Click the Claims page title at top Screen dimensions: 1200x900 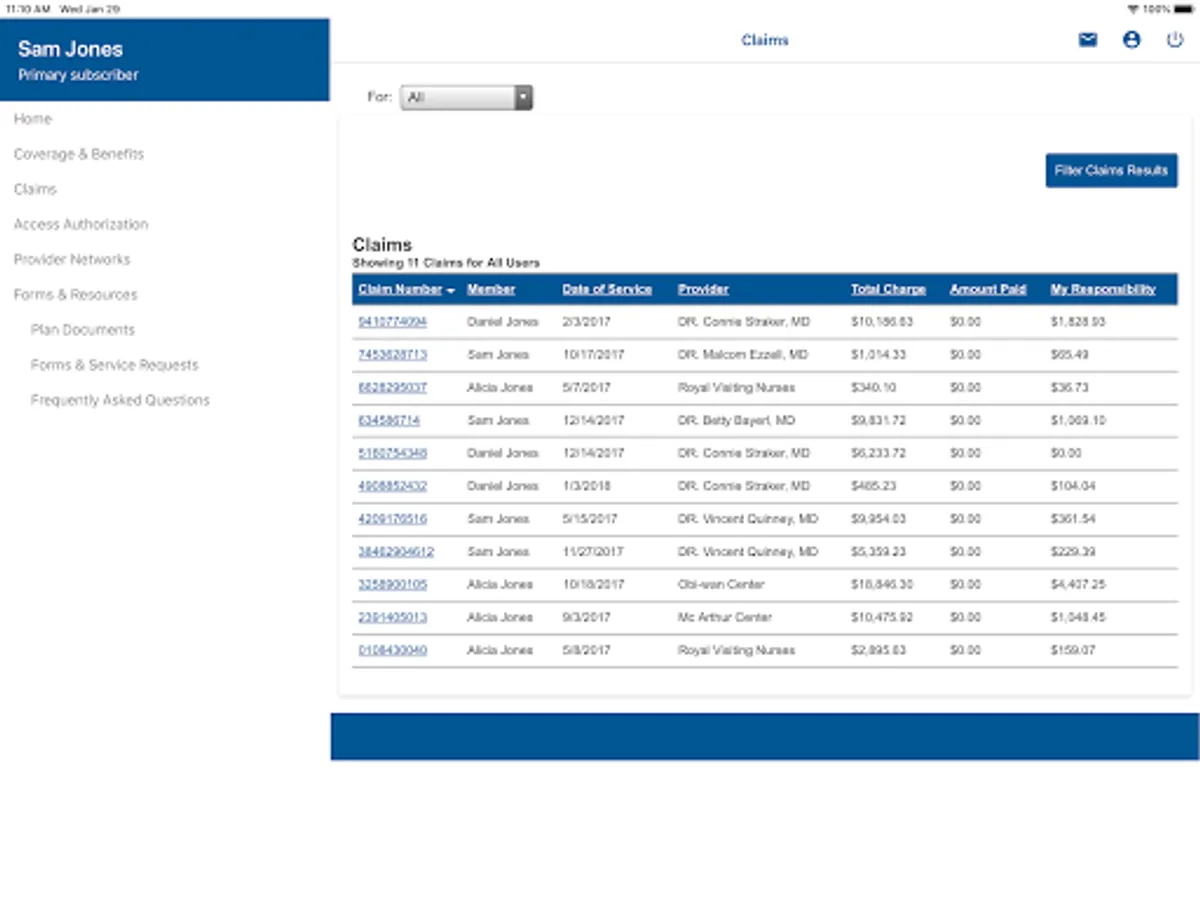[x=765, y=41]
